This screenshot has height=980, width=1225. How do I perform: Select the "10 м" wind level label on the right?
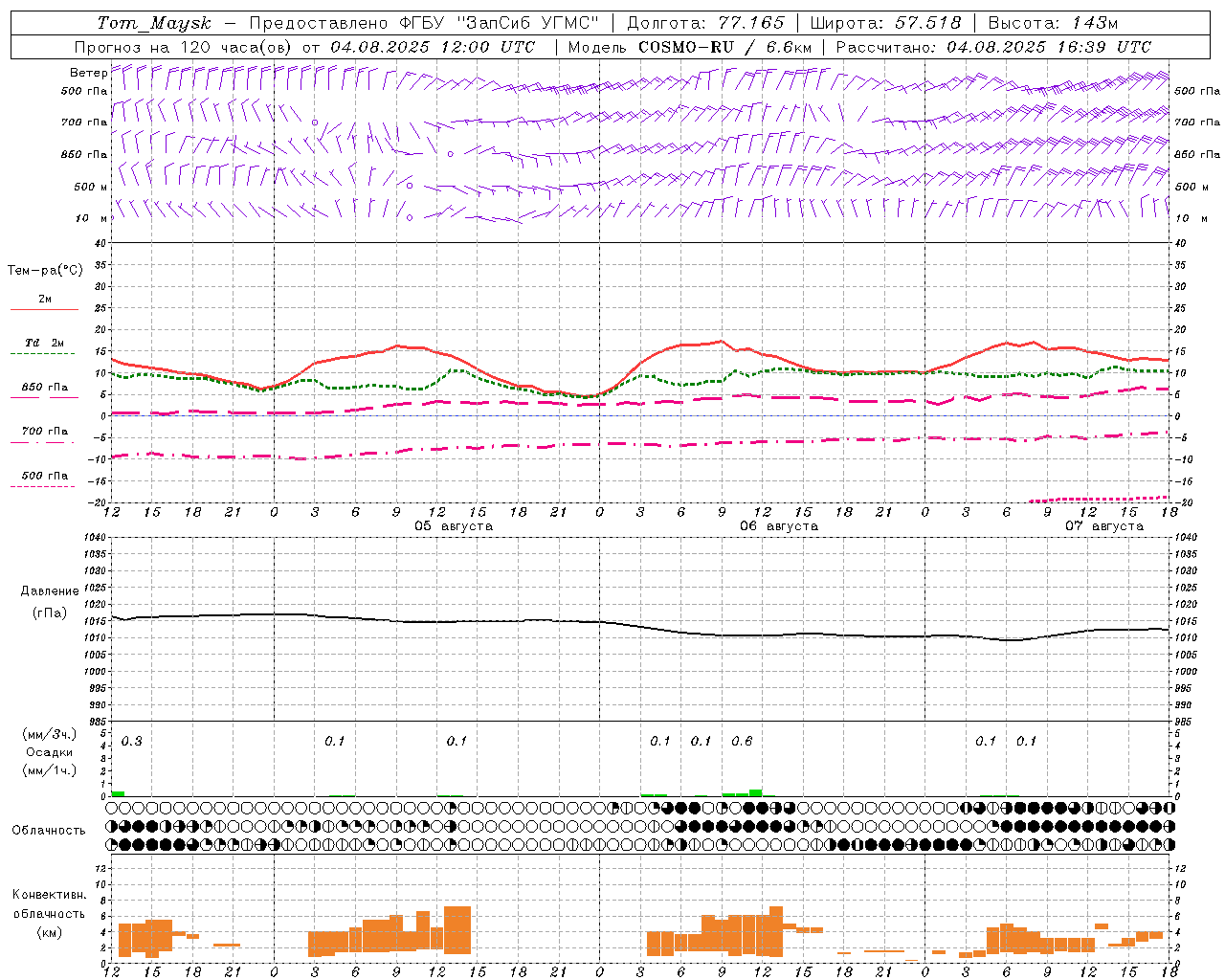coord(1191,218)
